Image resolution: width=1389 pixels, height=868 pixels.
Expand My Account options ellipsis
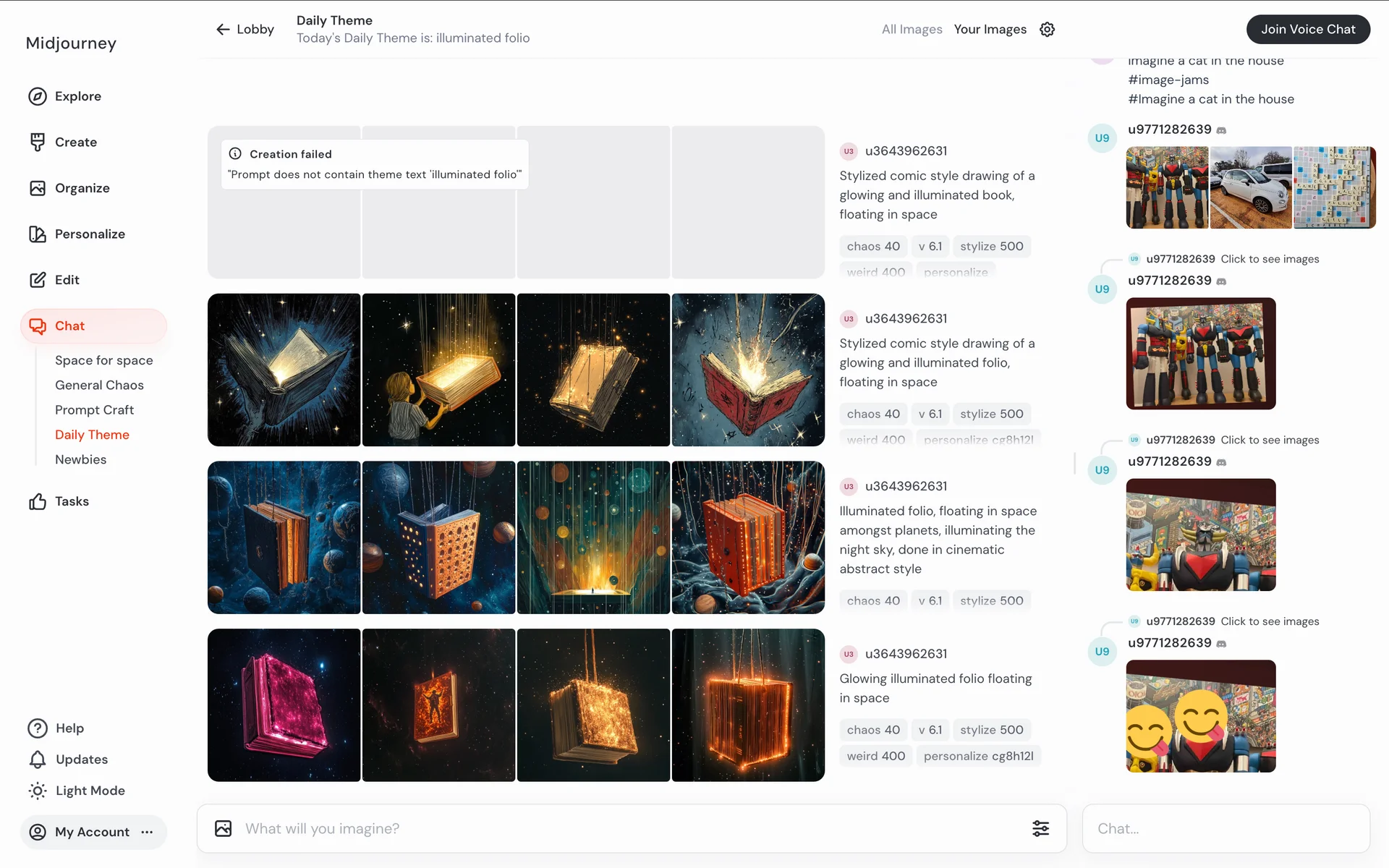pyautogui.click(x=148, y=832)
